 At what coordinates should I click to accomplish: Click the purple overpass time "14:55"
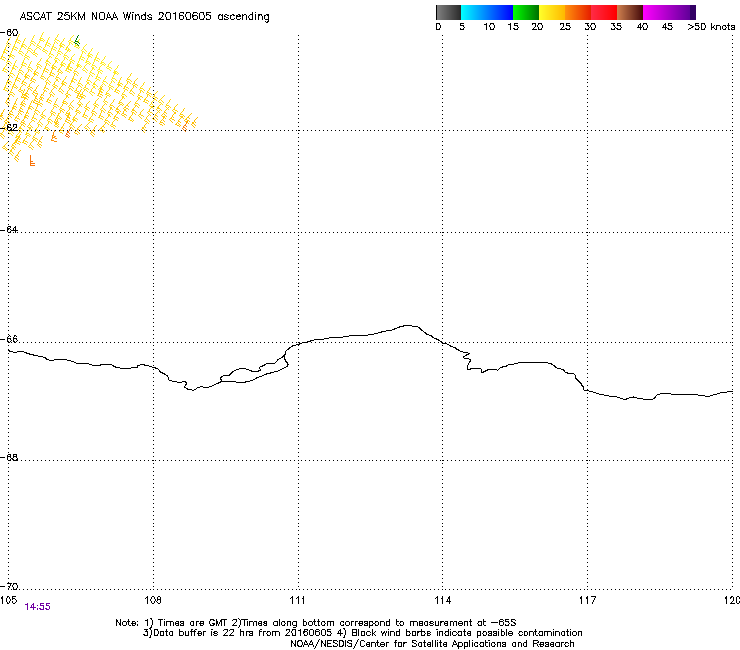(37, 607)
